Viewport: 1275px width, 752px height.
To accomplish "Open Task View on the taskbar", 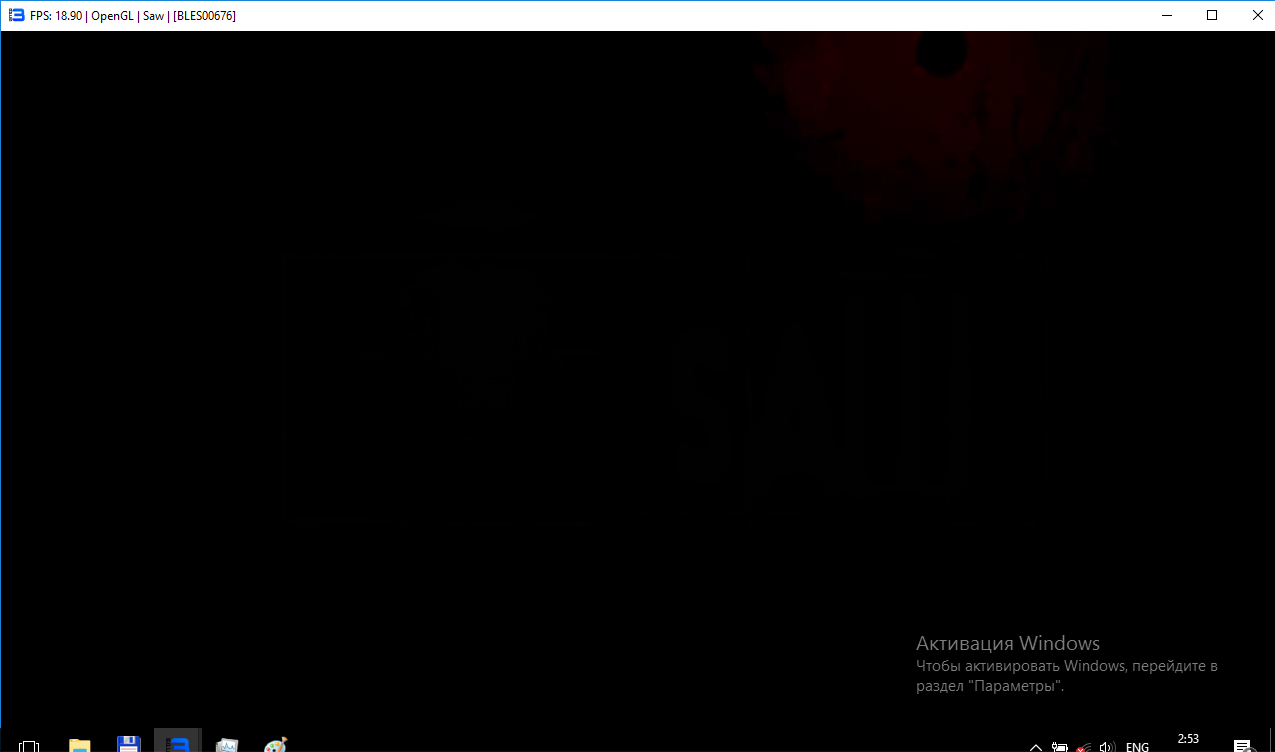I will point(30,746).
